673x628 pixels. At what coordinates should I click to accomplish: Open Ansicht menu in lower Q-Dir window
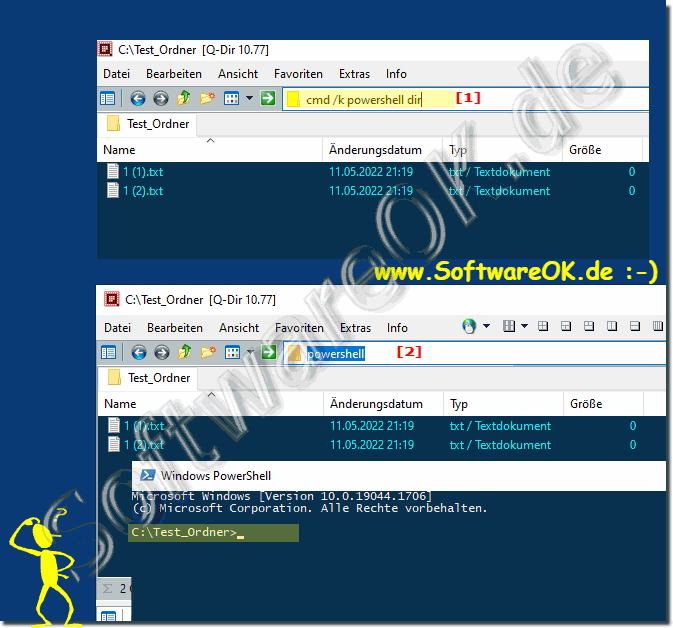click(239, 328)
